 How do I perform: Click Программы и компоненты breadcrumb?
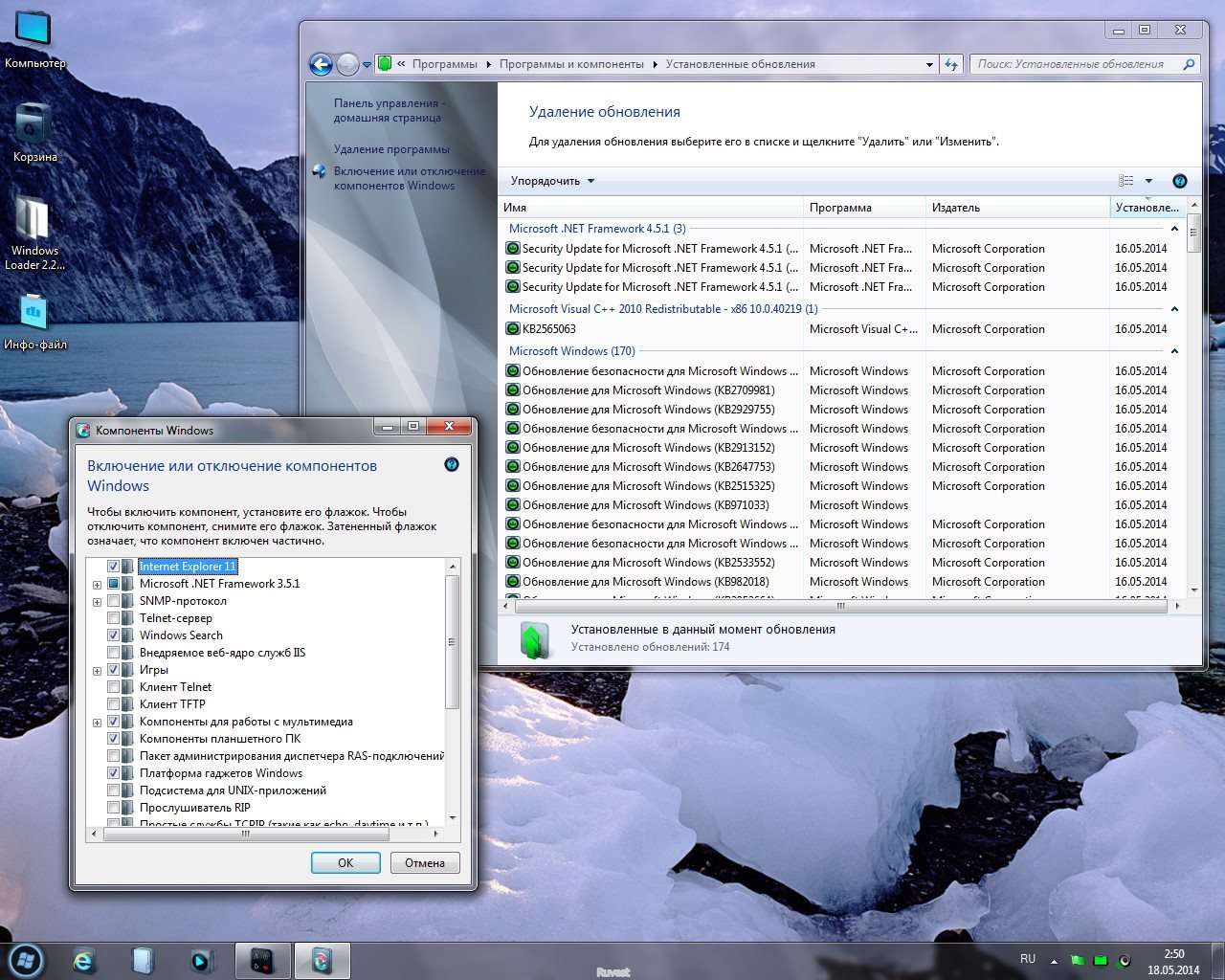571,64
